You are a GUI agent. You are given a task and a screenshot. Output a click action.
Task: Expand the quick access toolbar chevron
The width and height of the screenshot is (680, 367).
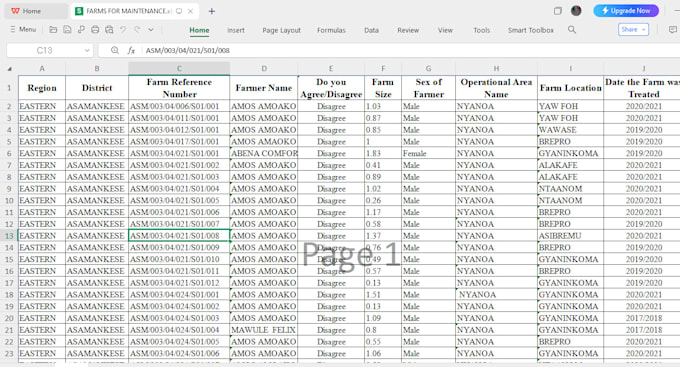(151, 29)
